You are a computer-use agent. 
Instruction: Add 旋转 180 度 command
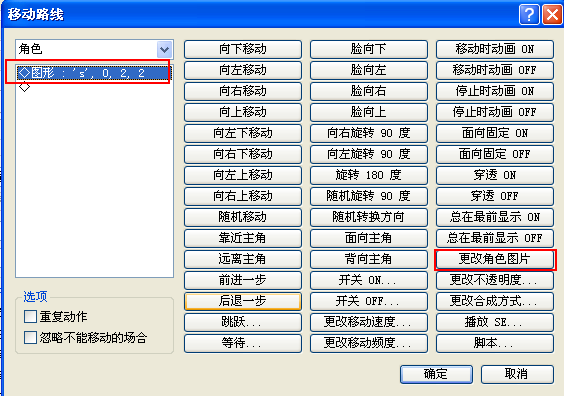[369, 175]
